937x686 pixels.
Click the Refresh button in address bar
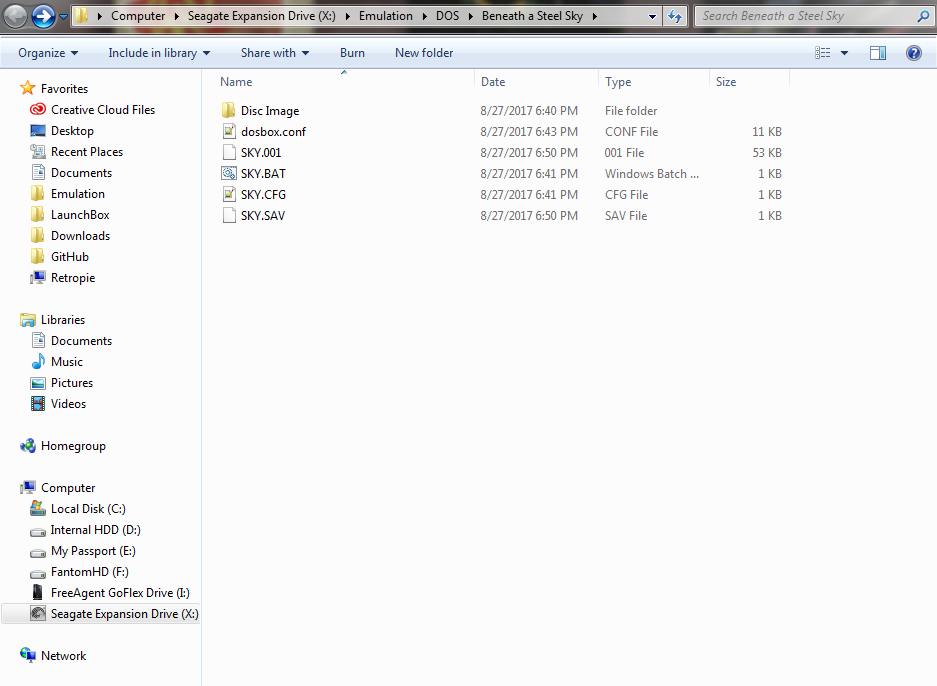[675, 16]
